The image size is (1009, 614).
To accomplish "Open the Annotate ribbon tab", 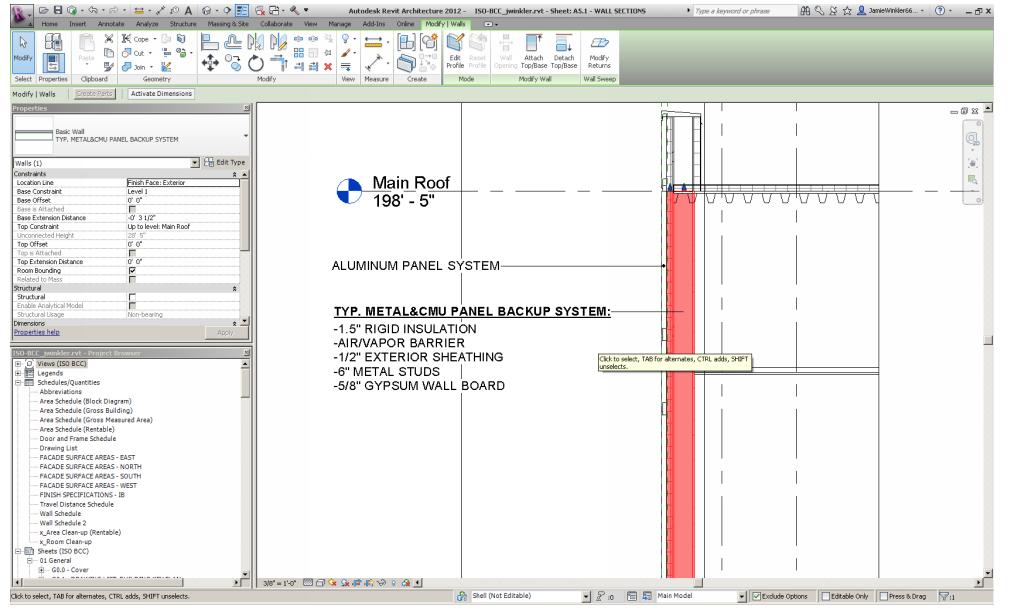I will [x=111, y=24].
